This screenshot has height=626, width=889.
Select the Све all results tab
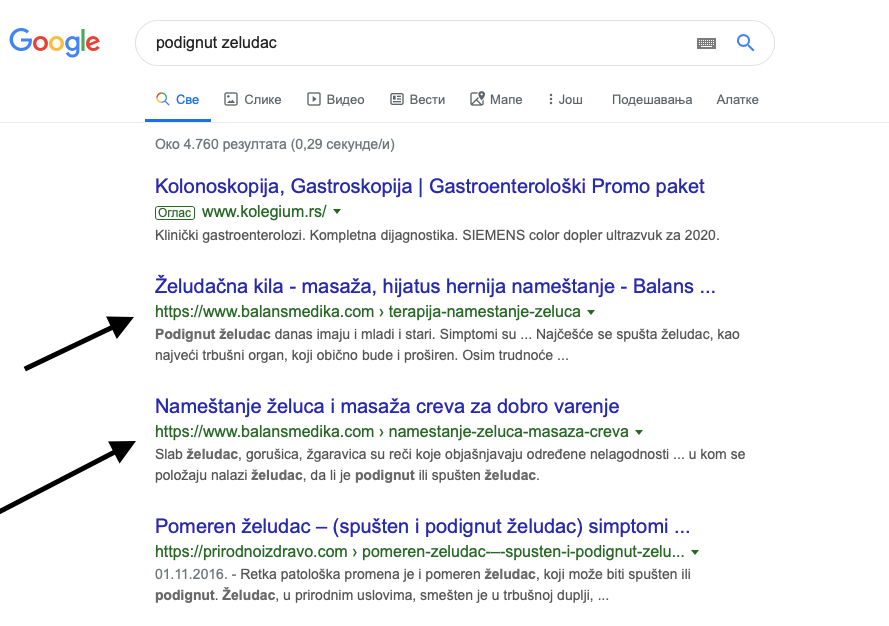pos(177,99)
